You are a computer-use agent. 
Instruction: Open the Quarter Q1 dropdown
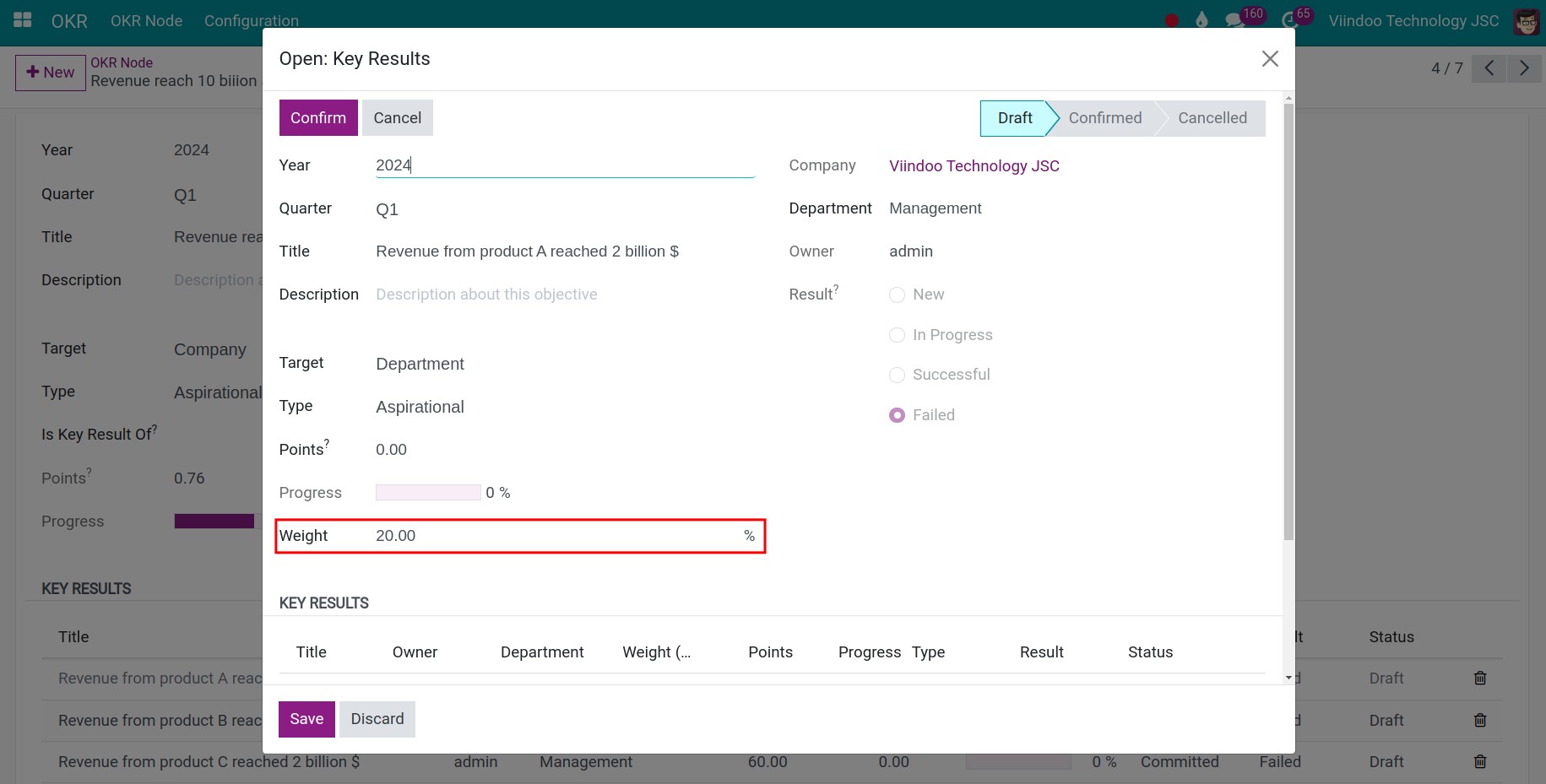coord(388,208)
